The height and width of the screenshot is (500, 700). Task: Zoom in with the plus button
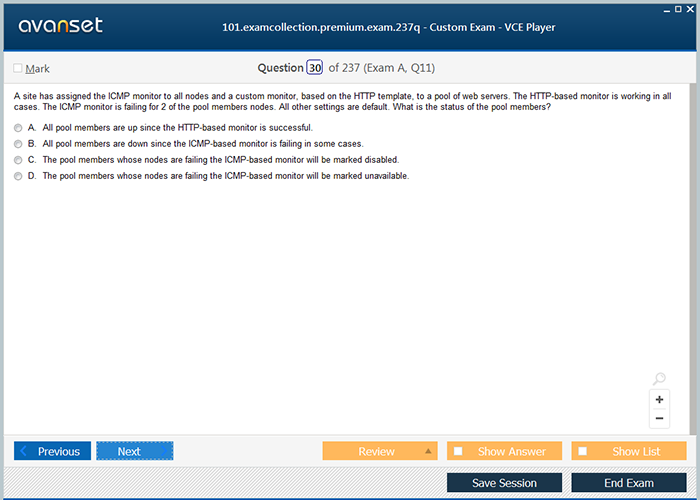point(659,400)
